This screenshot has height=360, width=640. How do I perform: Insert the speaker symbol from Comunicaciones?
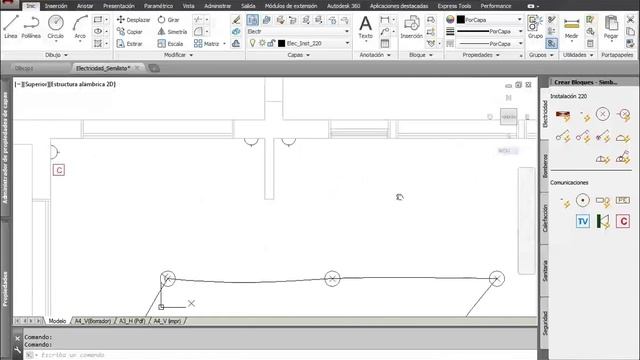[x=603, y=221]
